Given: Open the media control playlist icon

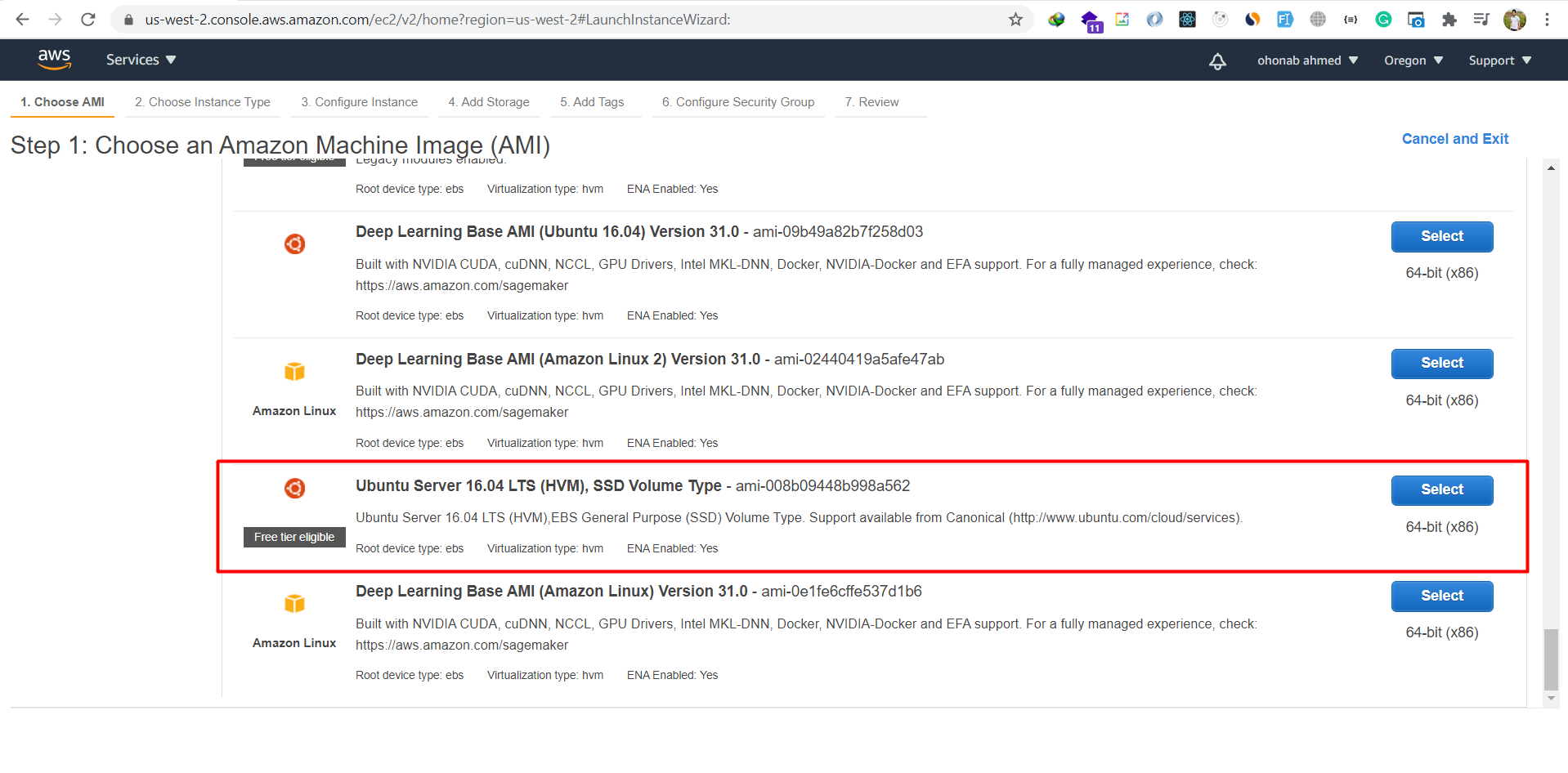Looking at the screenshot, I should click(x=1481, y=20).
